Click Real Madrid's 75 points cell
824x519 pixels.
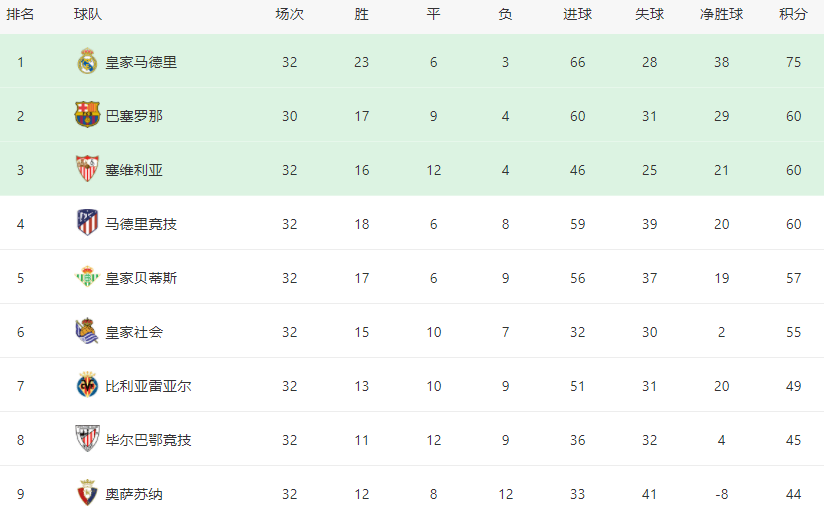pyautogui.click(x=793, y=62)
